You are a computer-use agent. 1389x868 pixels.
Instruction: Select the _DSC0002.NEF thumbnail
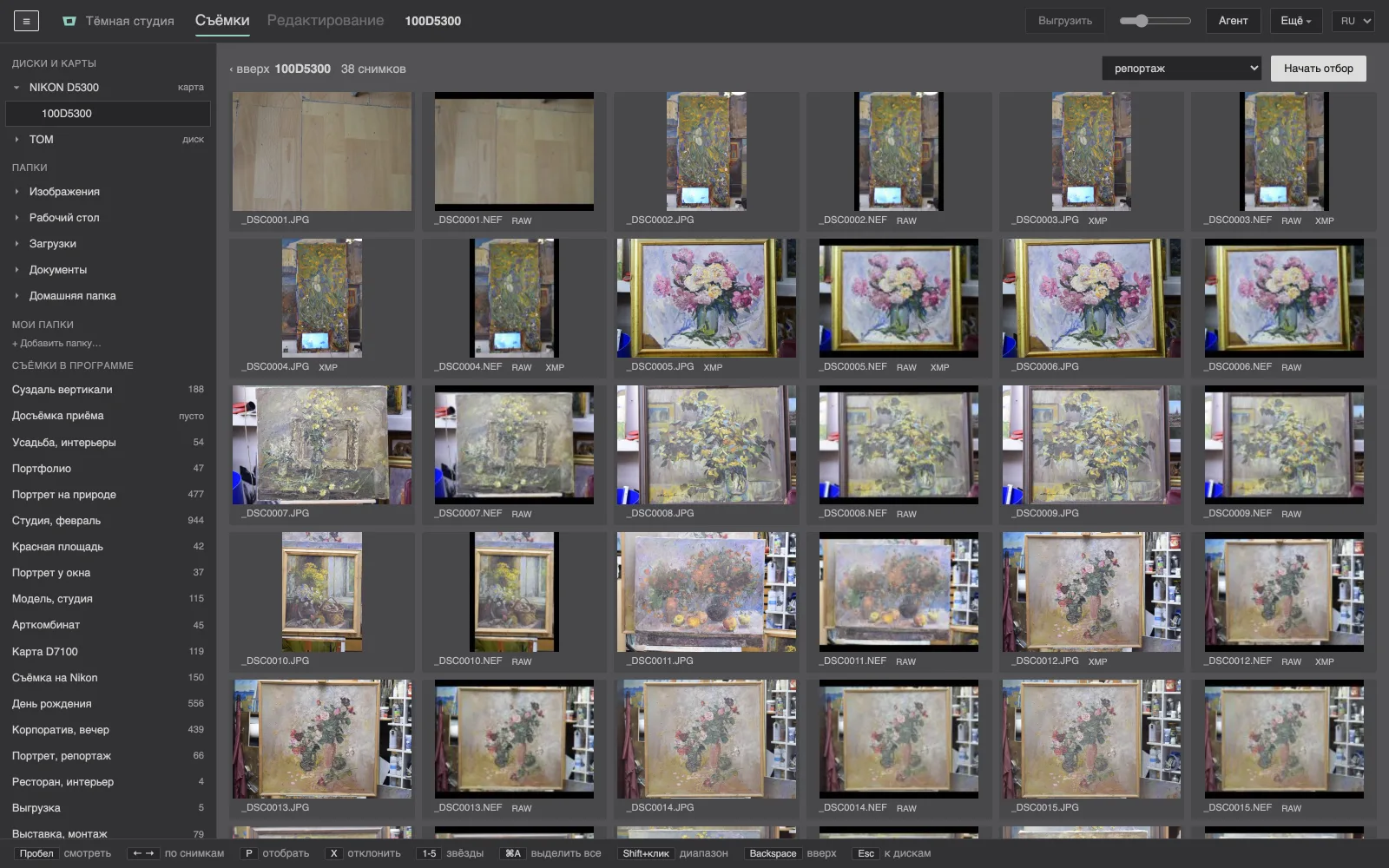(x=899, y=152)
